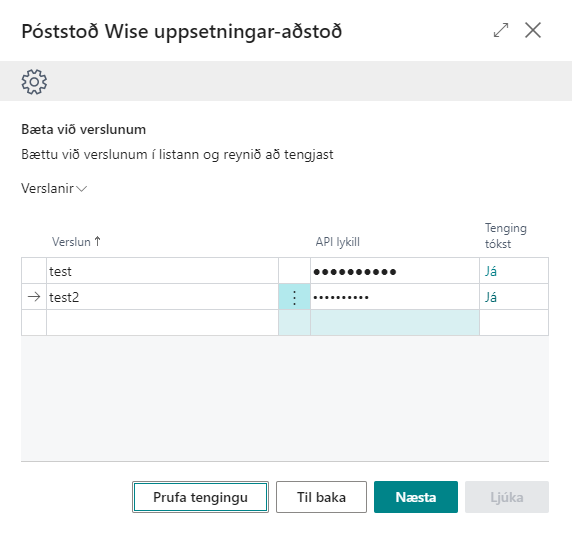Close the Póststoð Wise setup dialog
Viewport: 572px width, 533px height.
533,30
